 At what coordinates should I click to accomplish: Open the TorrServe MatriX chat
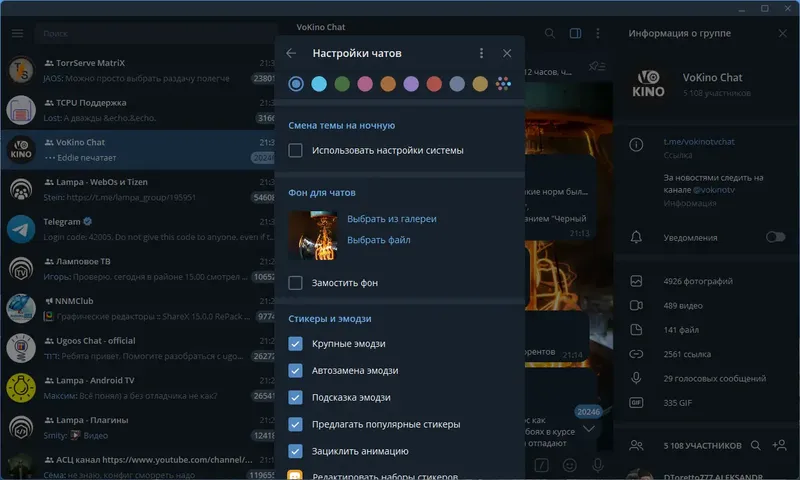[138, 70]
